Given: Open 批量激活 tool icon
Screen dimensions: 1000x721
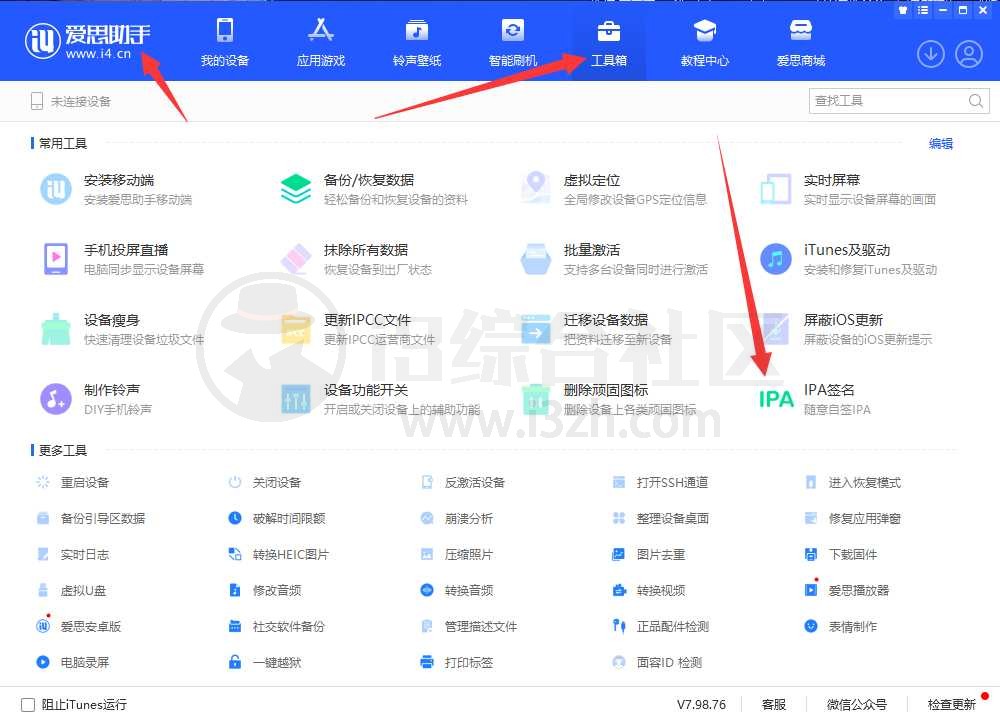Looking at the screenshot, I should click(x=536, y=259).
